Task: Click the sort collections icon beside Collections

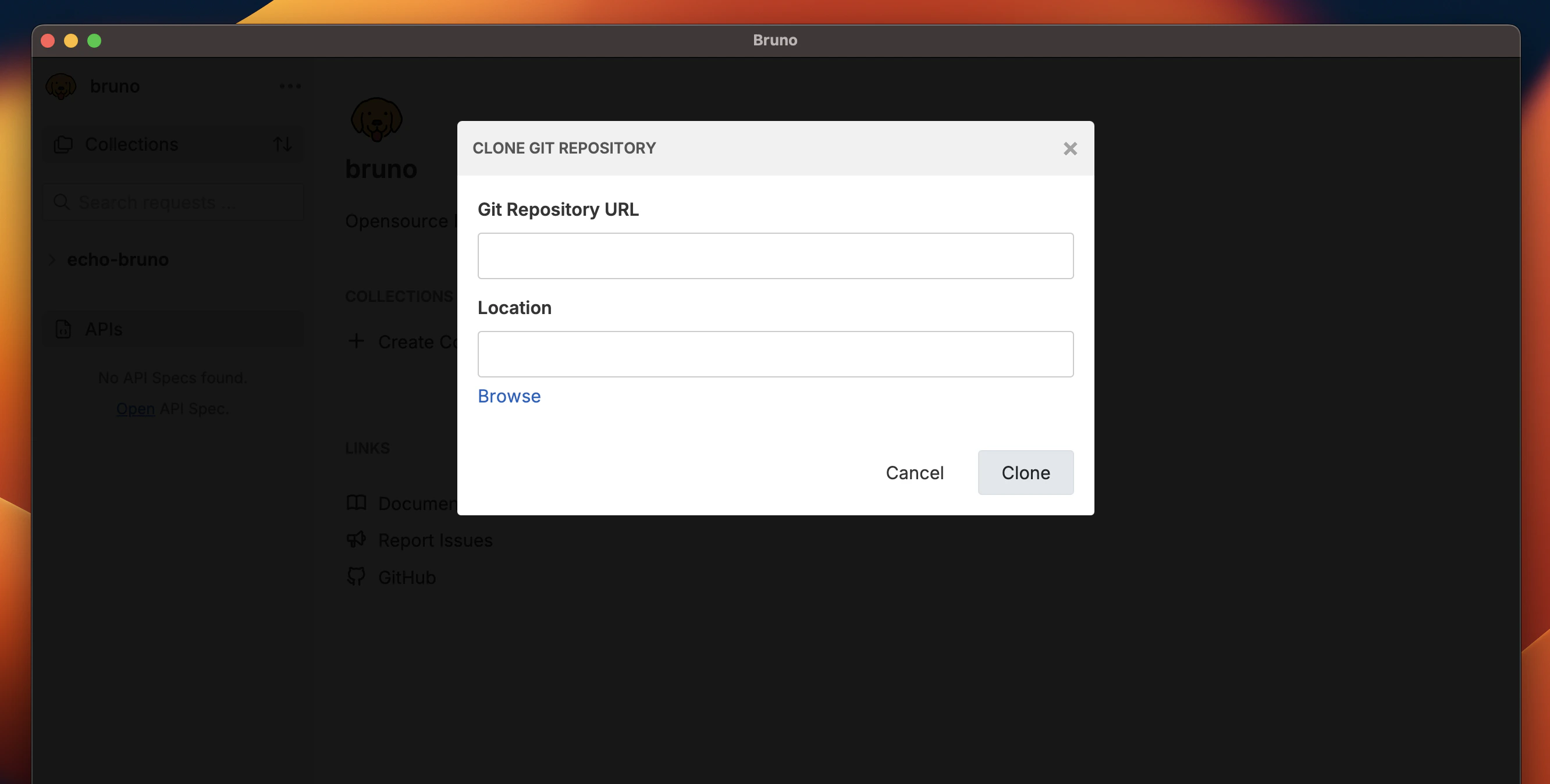Action: (x=283, y=144)
